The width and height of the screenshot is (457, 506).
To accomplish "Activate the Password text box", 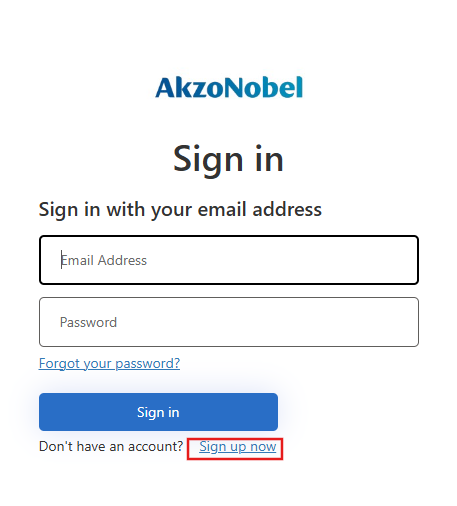I will point(229,322).
